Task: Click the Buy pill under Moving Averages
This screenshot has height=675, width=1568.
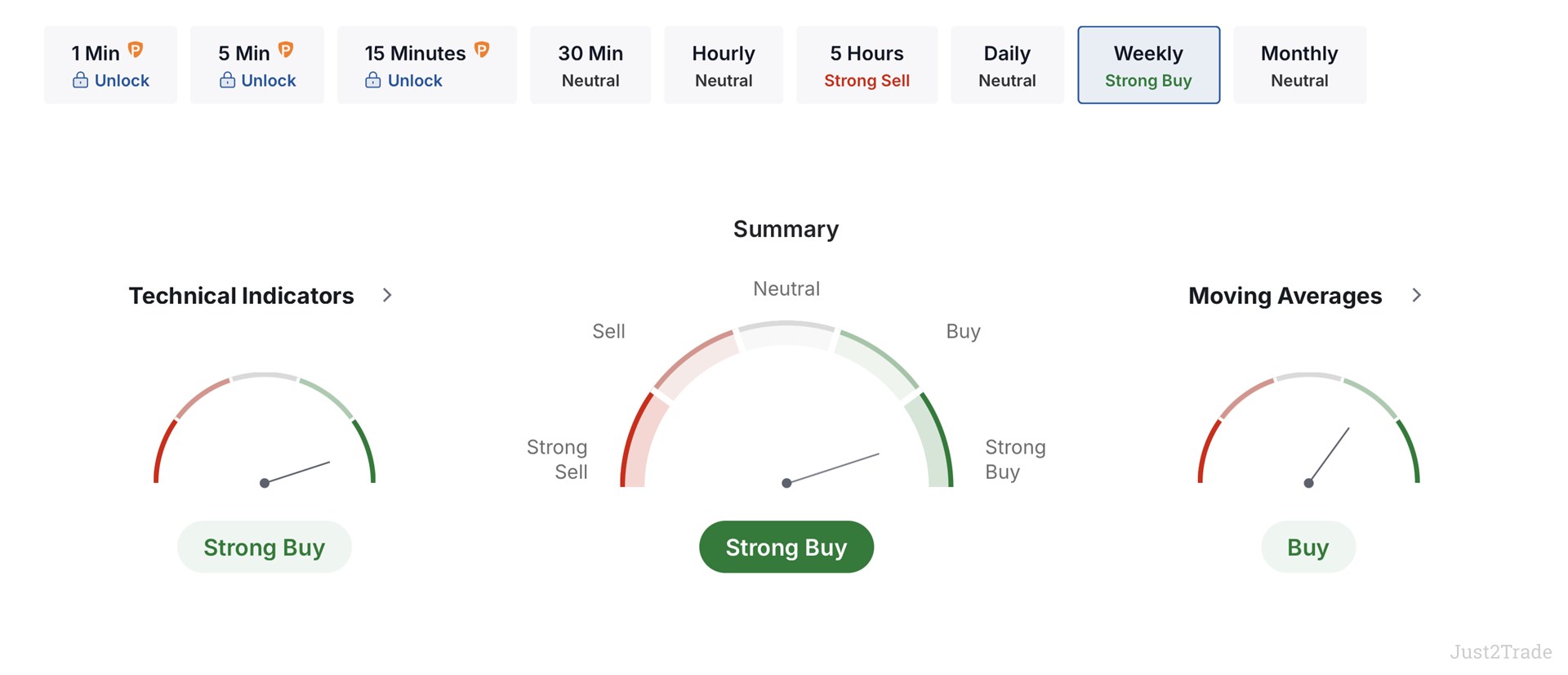Action: pyautogui.click(x=1307, y=547)
